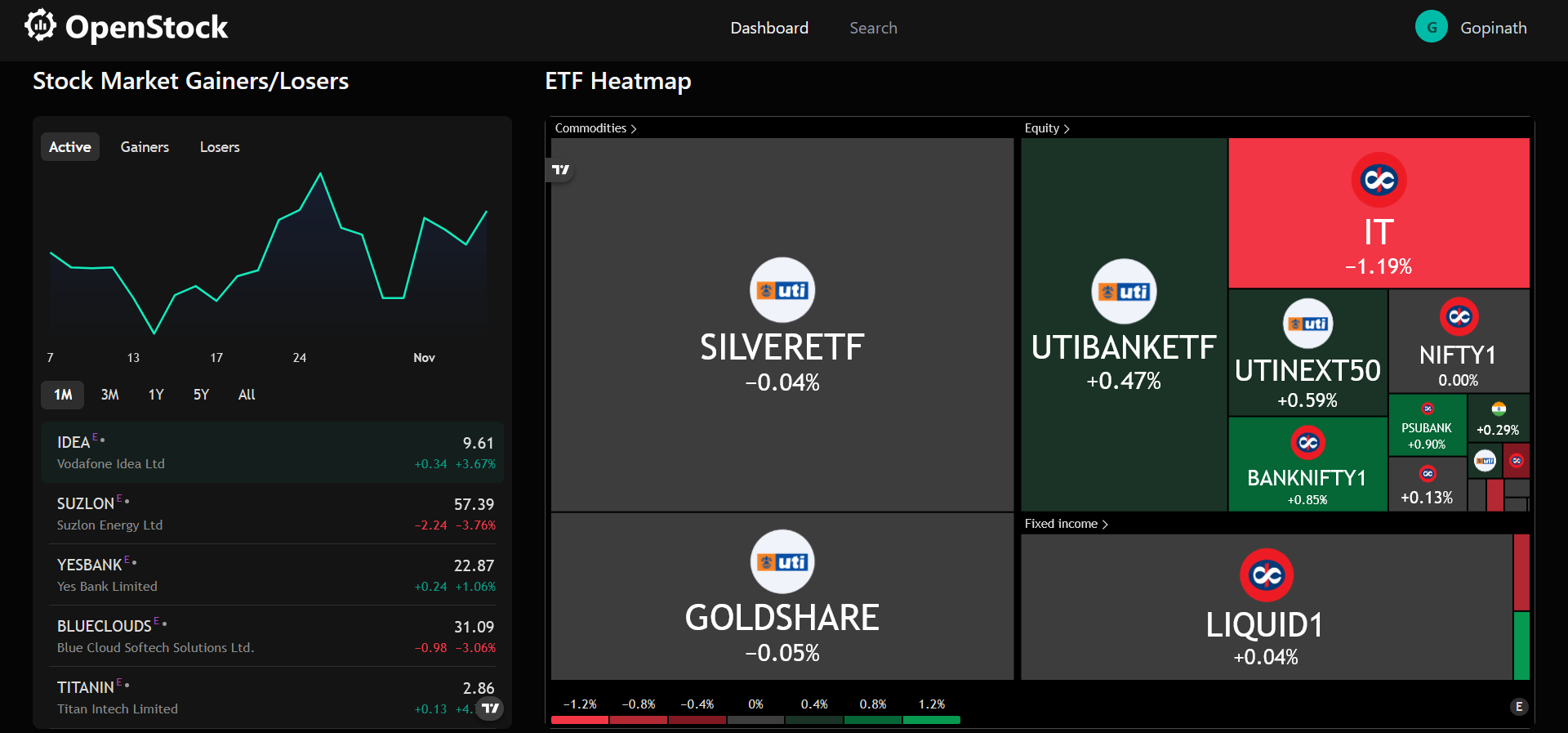1568x733 pixels.
Task: Select the 1M chart range
Action: click(x=63, y=395)
